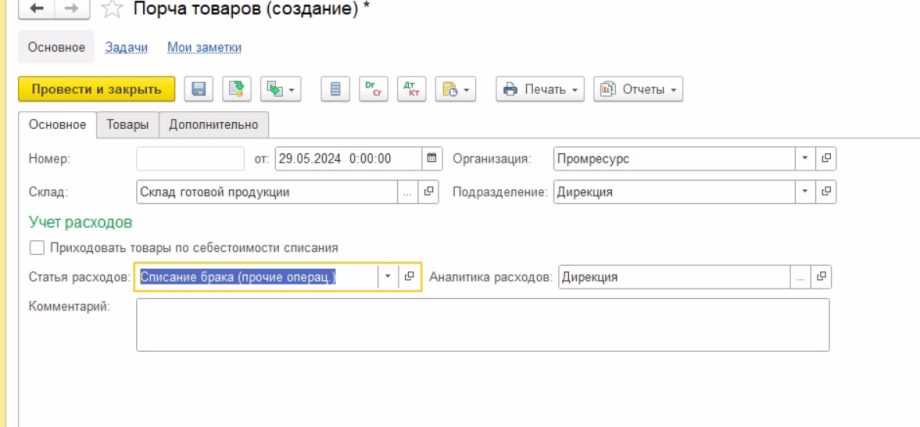Open the 'Мои заметки' link
This screenshot has width=920, height=427.
coord(204,47)
